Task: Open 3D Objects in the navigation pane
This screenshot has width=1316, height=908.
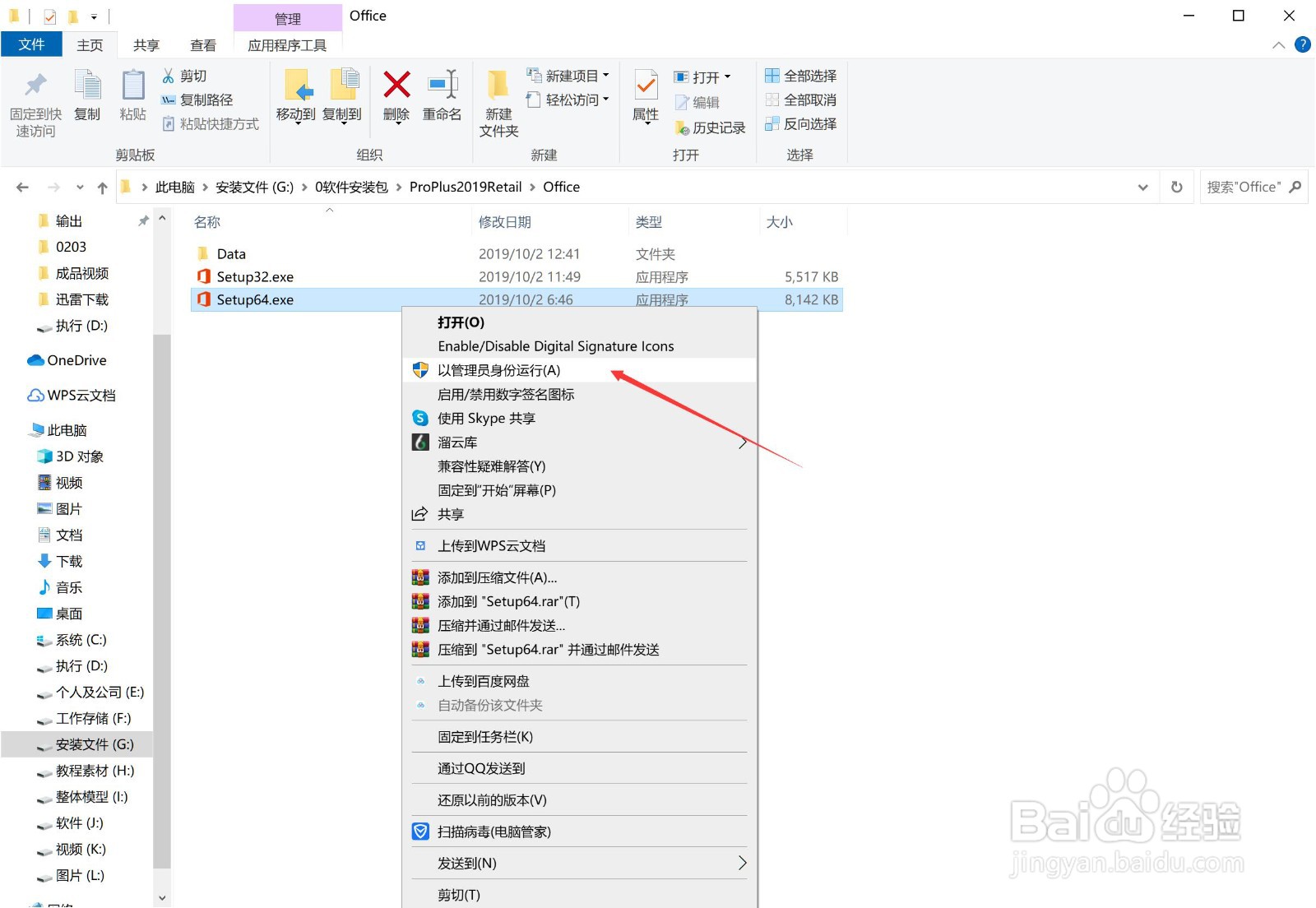Action: click(x=71, y=456)
